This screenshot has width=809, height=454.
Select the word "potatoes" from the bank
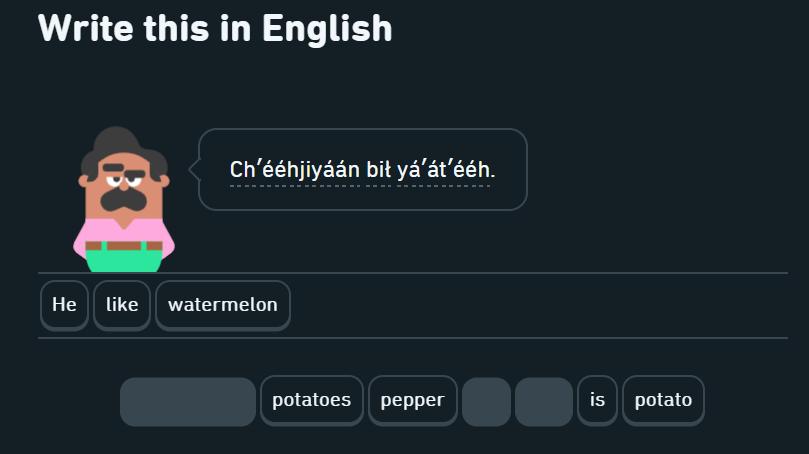pyautogui.click(x=312, y=400)
